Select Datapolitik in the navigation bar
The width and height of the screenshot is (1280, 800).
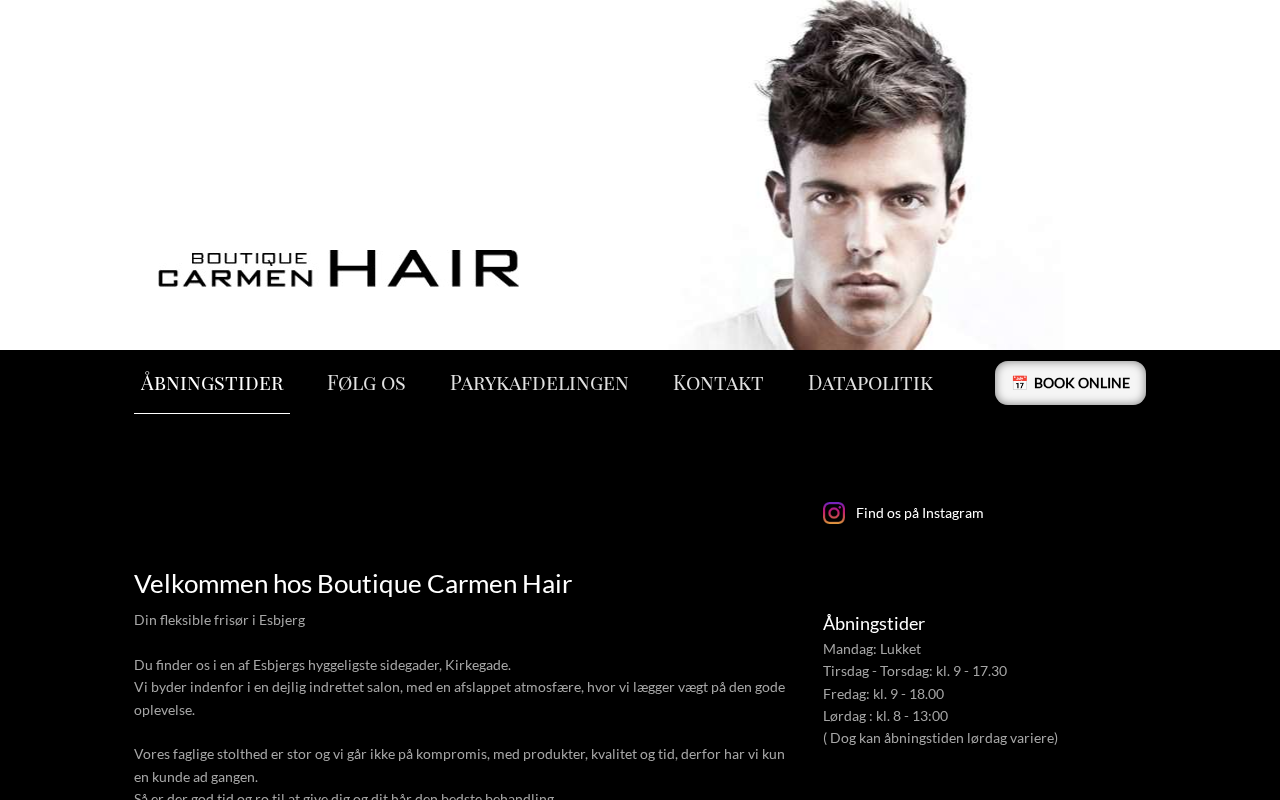pos(870,382)
